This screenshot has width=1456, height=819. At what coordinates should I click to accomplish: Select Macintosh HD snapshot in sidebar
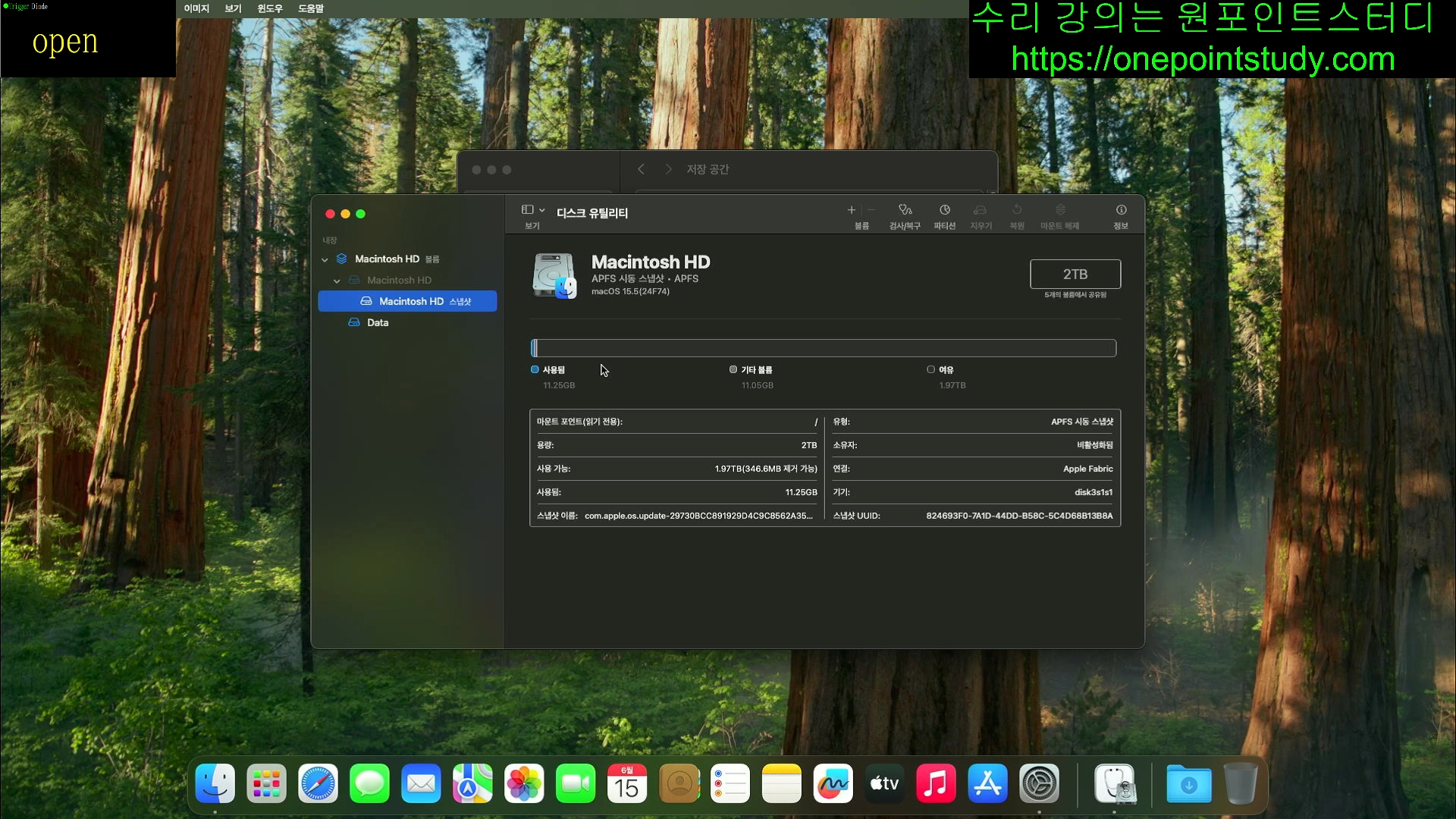pos(407,301)
